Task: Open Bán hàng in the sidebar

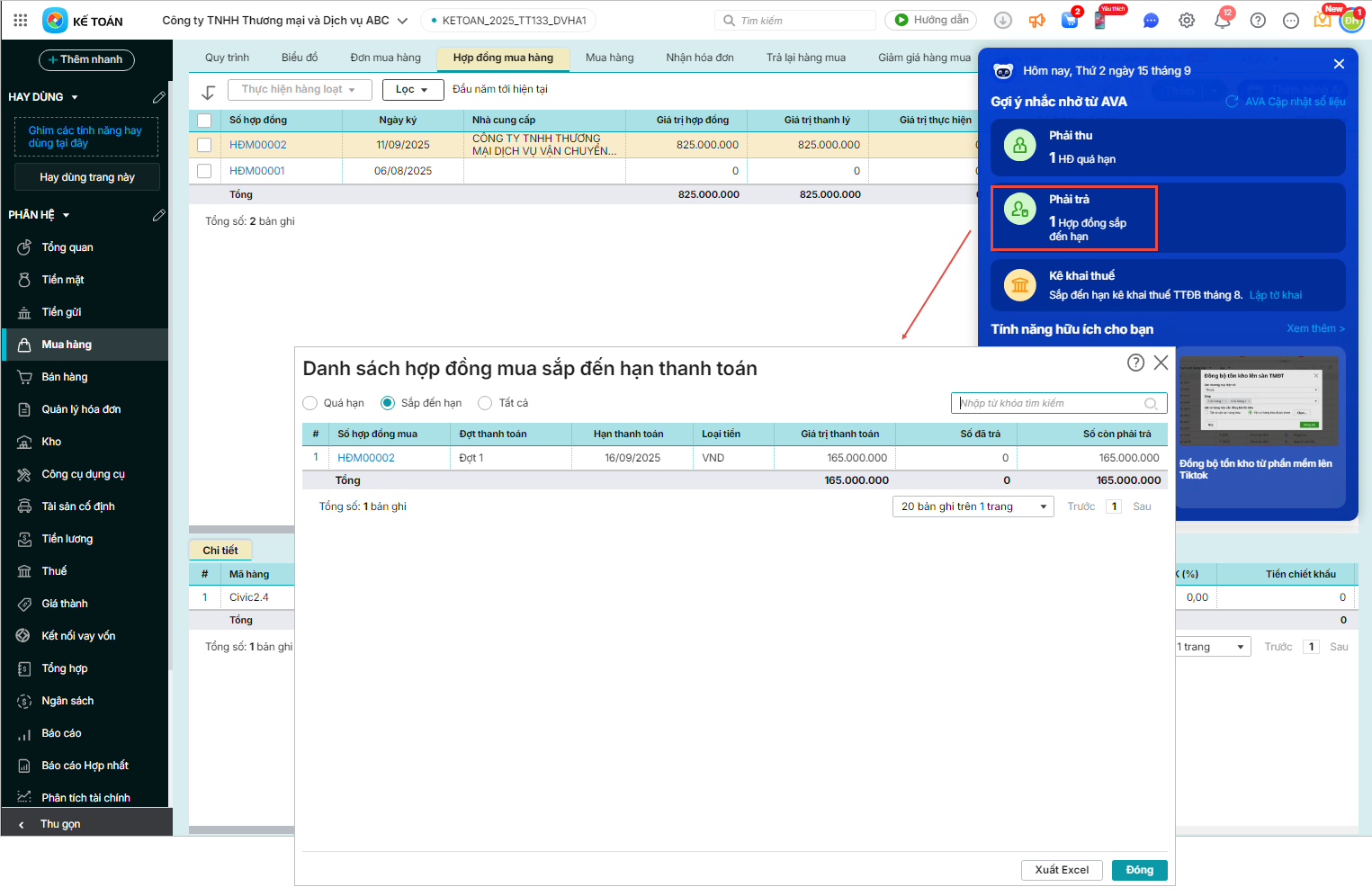Action: tap(65, 377)
